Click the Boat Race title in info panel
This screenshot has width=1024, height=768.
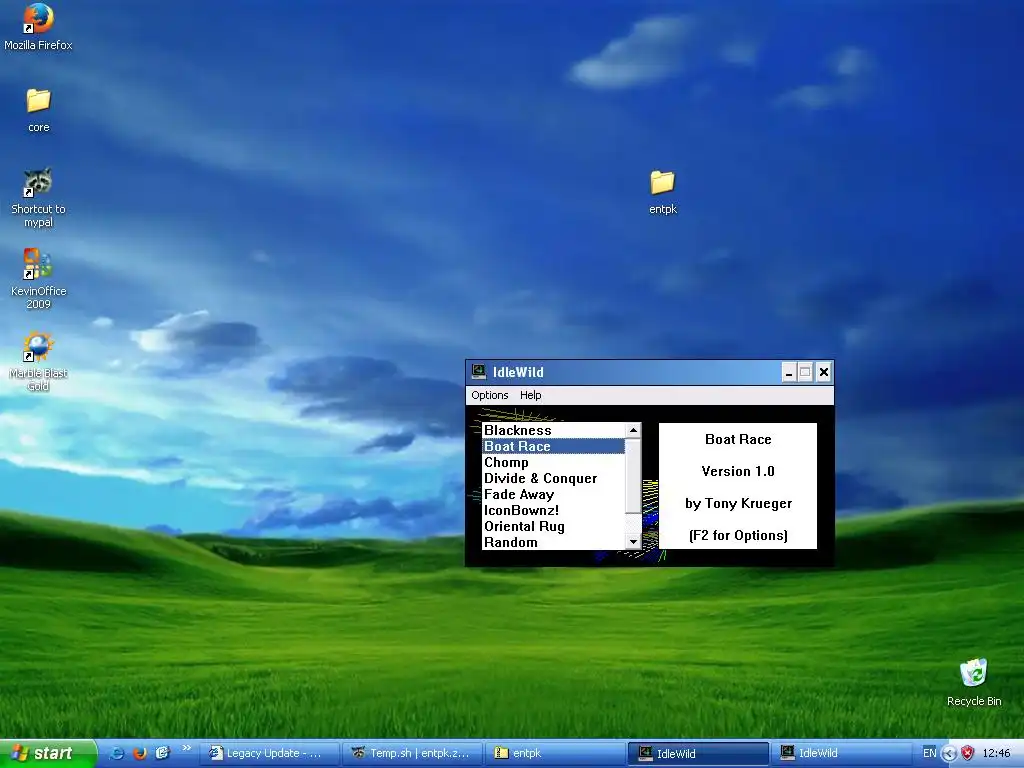coord(738,440)
